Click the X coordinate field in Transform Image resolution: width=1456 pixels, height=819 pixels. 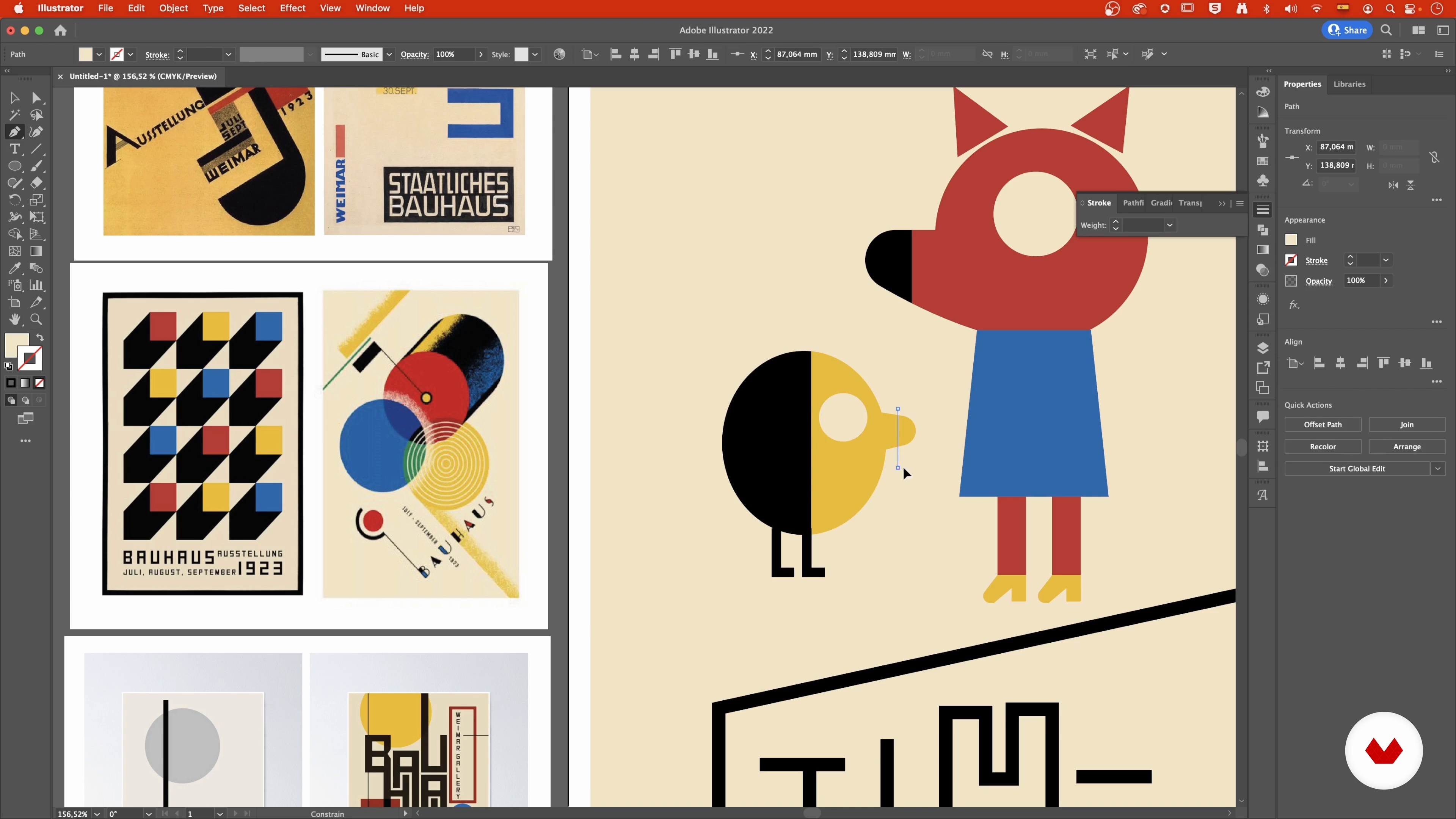pyautogui.click(x=1336, y=147)
